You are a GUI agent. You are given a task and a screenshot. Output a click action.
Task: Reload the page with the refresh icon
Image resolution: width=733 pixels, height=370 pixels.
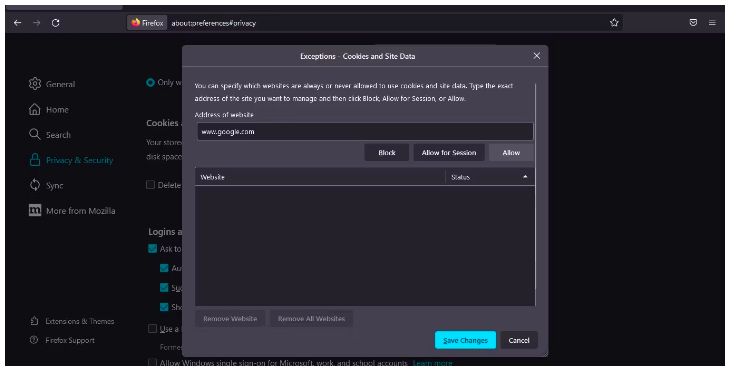click(56, 23)
